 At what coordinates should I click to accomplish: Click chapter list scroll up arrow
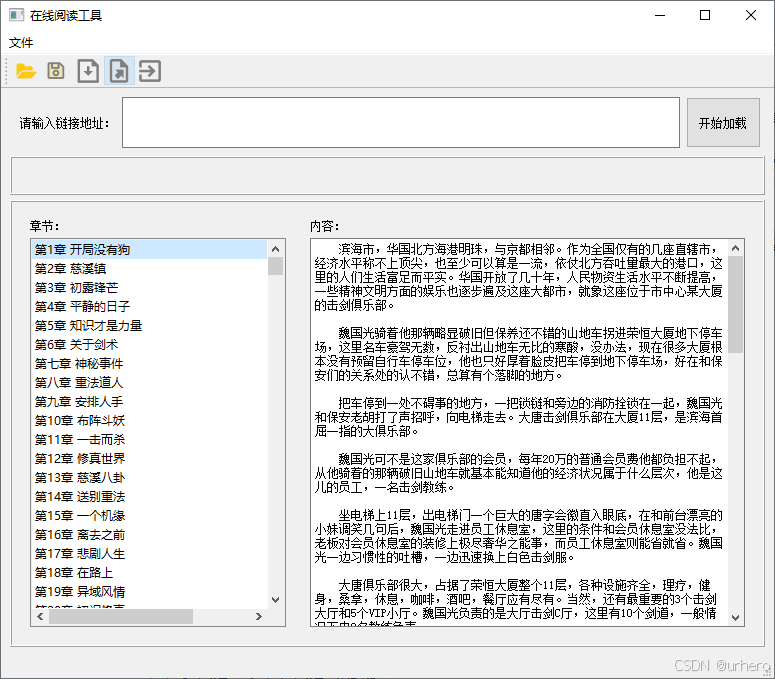(x=276, y=249)
